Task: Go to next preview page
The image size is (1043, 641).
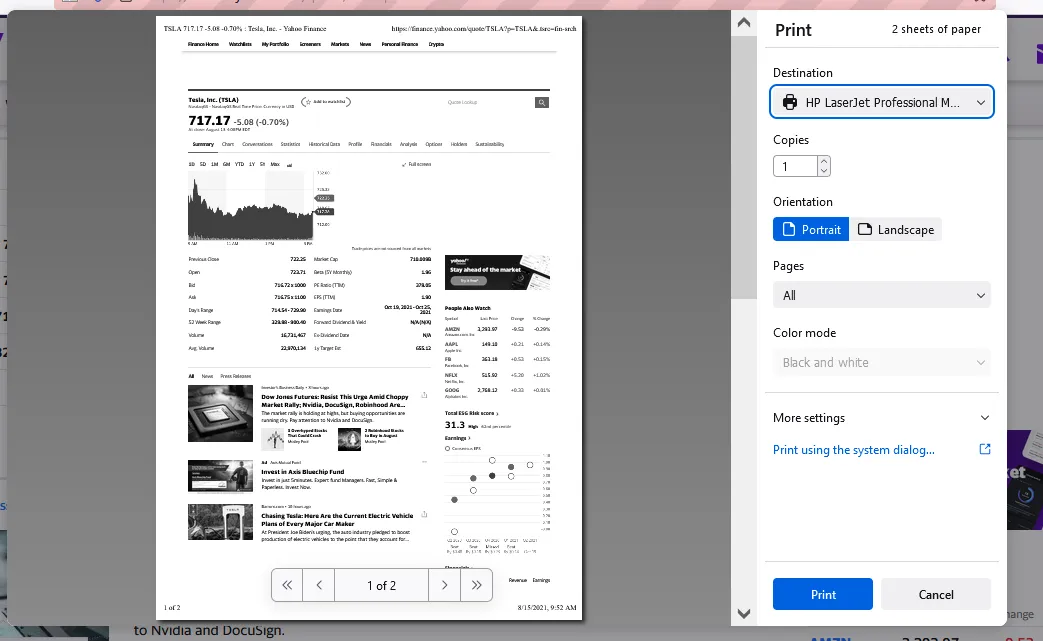Action: click(x=444, y=585)
